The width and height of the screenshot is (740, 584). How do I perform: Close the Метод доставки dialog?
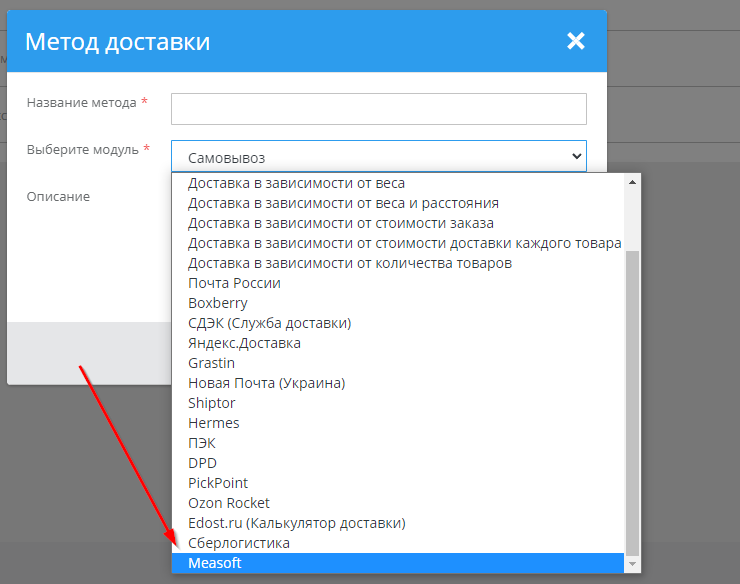pos(575,41)
